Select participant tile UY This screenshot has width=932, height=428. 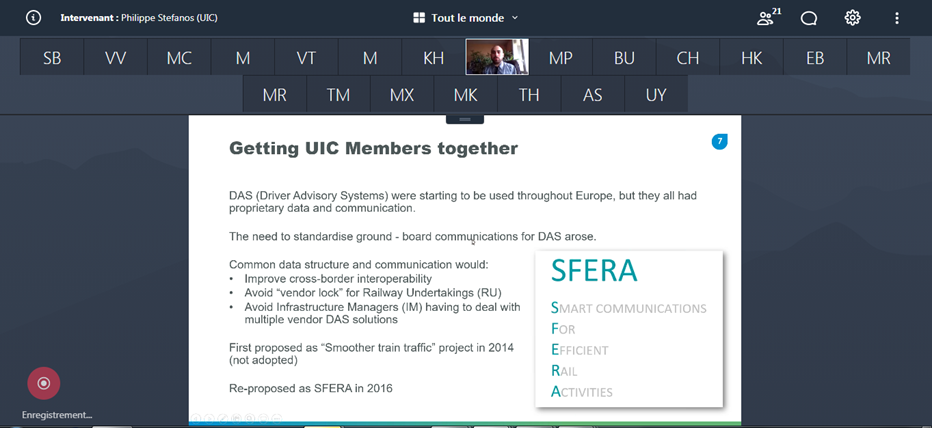pos(656,94)
